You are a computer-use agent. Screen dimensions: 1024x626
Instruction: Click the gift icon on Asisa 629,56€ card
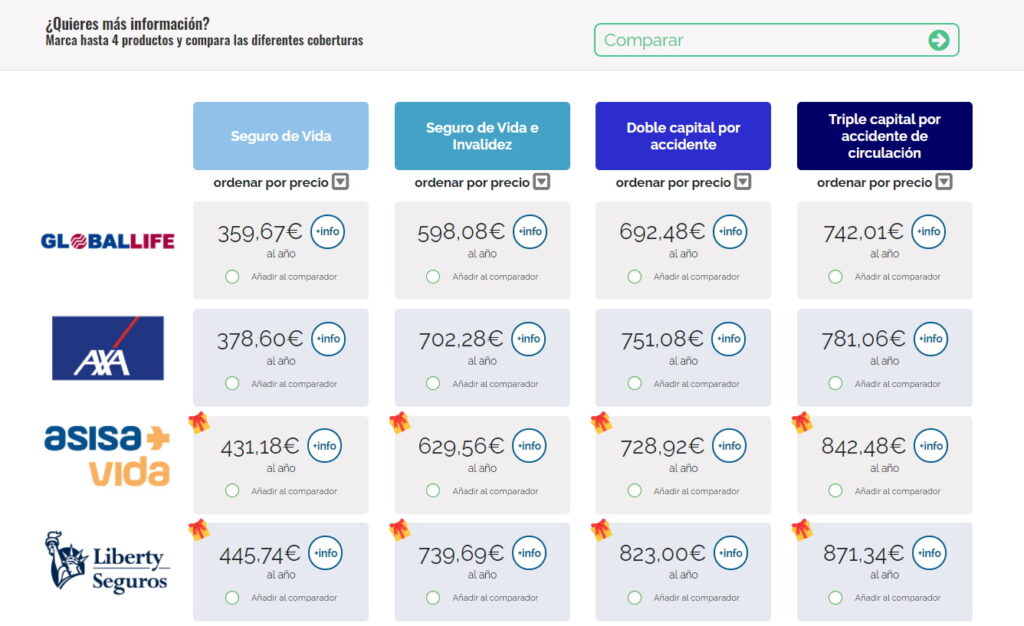(x=400, y=422)
